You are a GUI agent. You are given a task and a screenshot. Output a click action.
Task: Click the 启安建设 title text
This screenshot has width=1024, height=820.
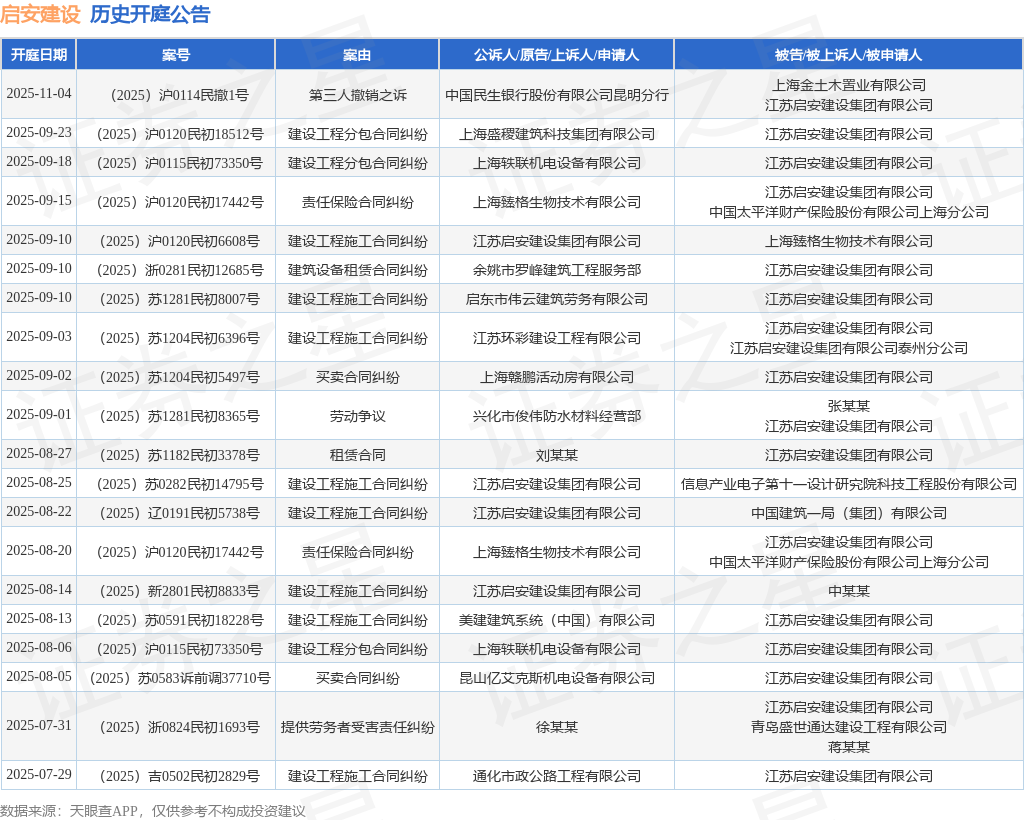[x=40, y=14]
